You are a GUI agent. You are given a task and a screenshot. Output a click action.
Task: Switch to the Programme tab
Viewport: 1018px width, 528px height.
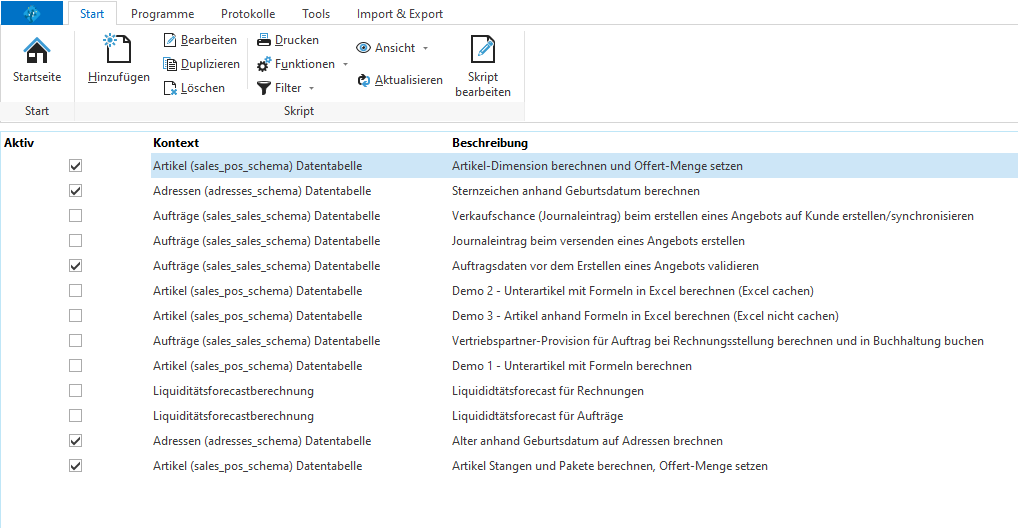162,14
